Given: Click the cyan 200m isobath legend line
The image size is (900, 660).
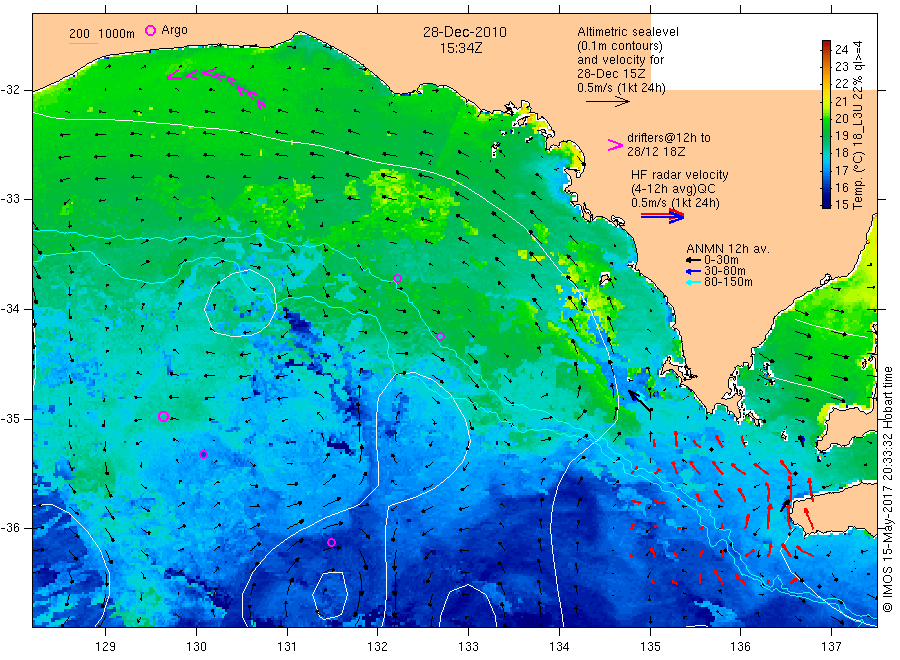Looking at the screenshot, I should pyautogui.click(x=83, y=43).
